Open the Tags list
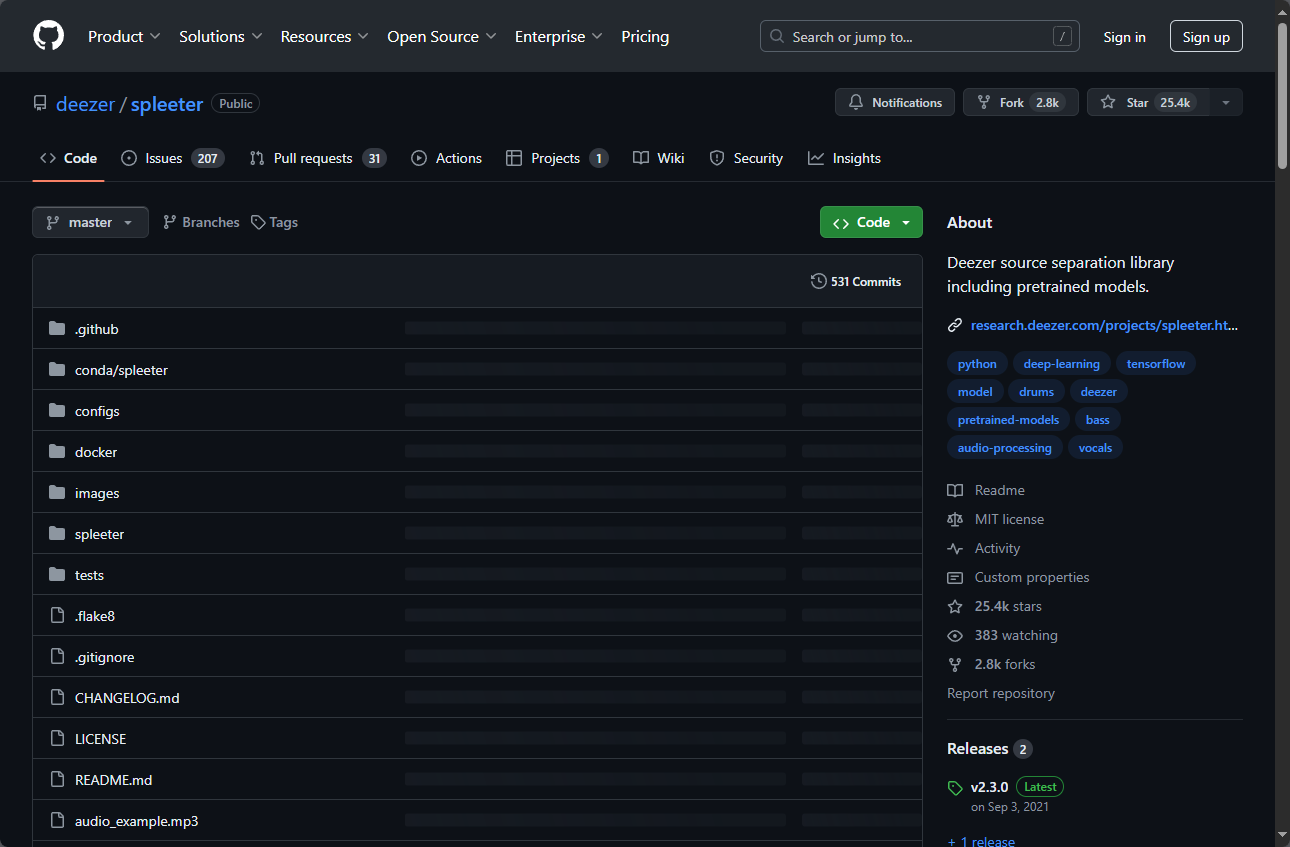 (274, 222)
